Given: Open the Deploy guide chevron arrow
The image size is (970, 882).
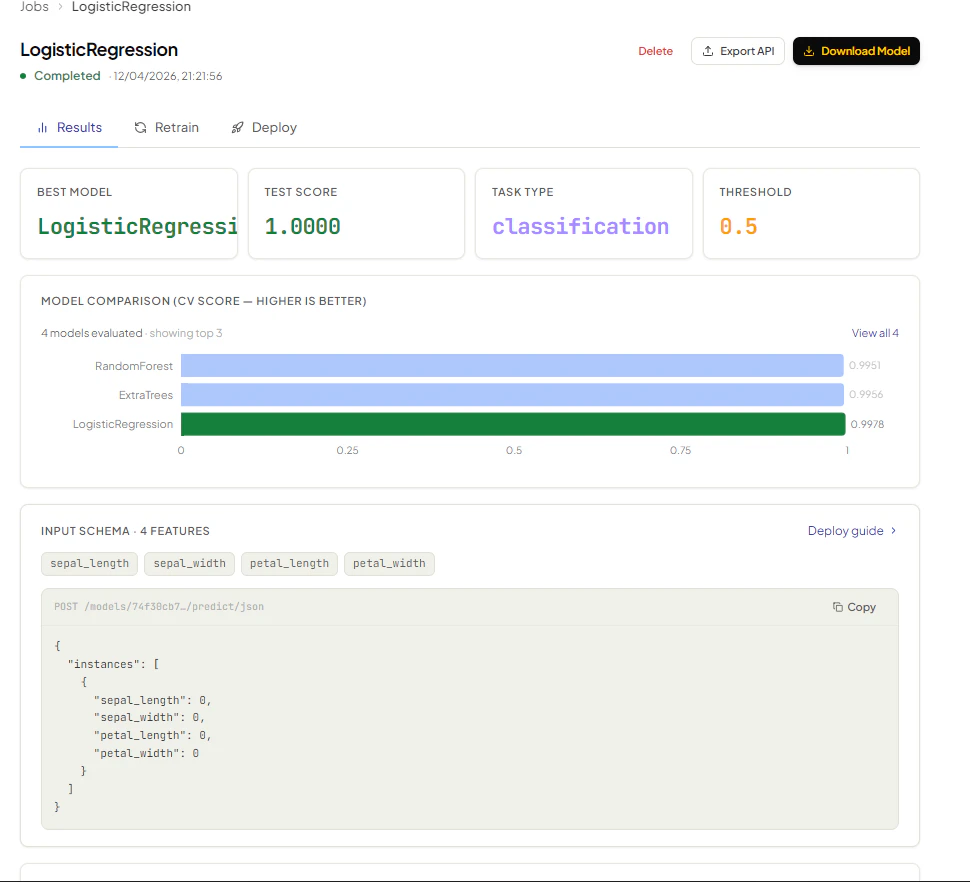Looking at the screenshot, I should 893,531.
